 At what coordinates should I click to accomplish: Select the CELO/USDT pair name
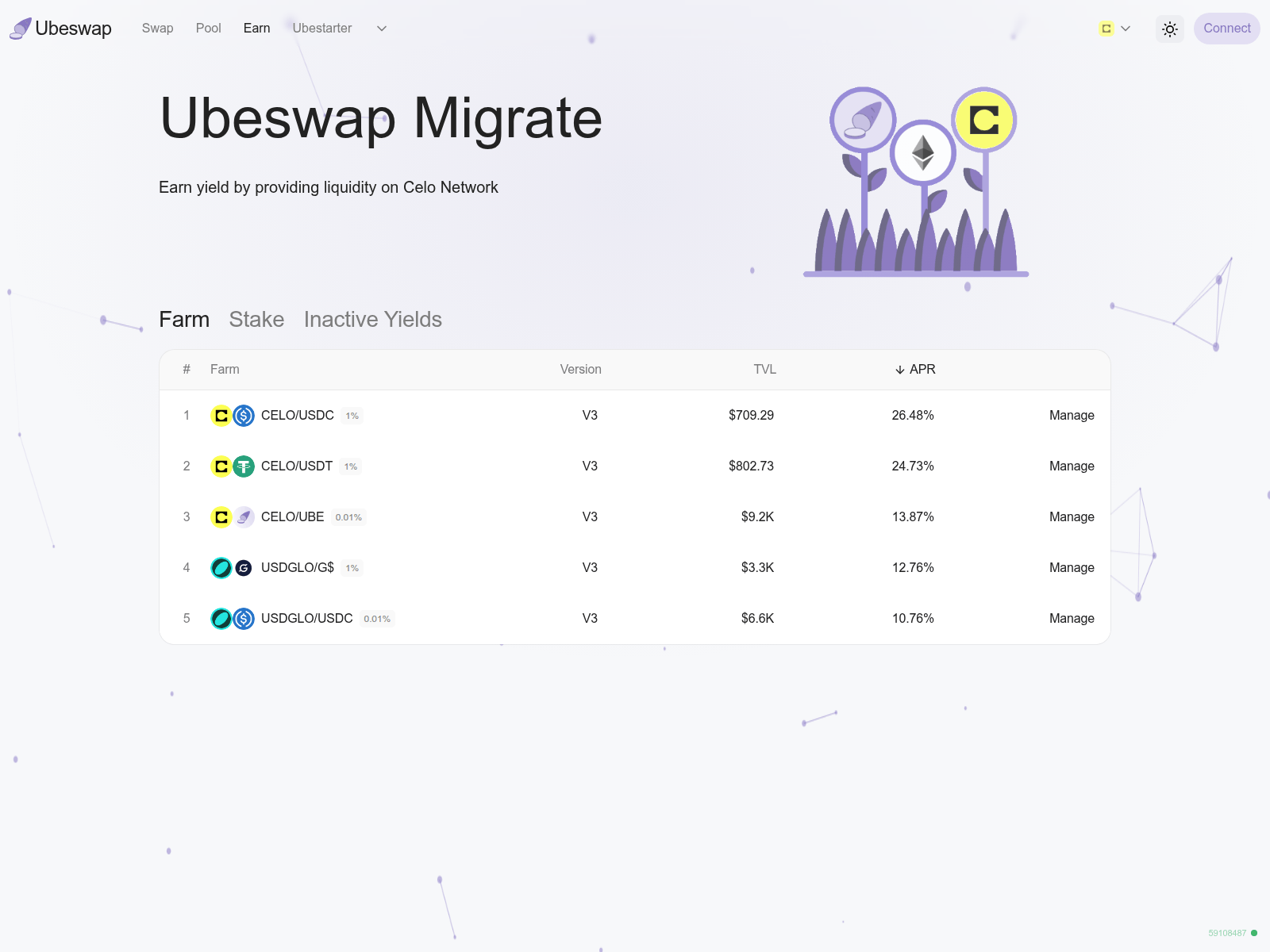[x=297, y=466]
